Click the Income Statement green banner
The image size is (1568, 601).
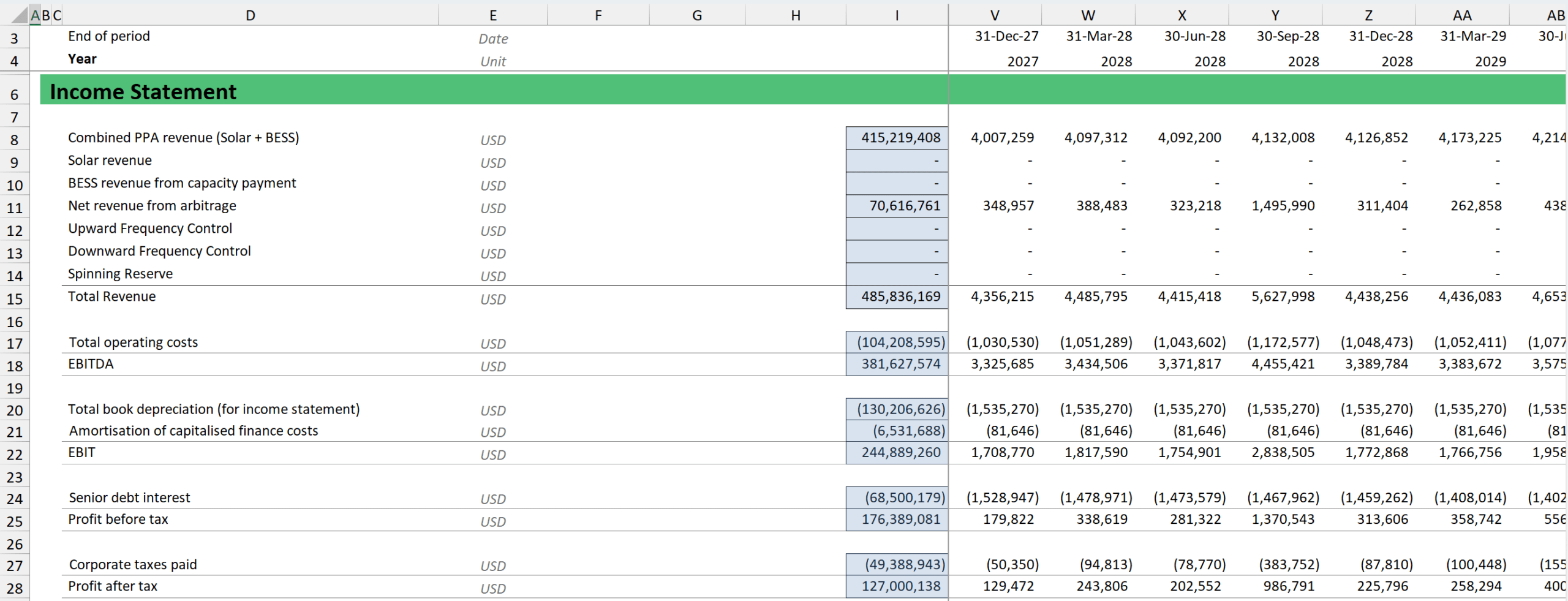(490, 91)
